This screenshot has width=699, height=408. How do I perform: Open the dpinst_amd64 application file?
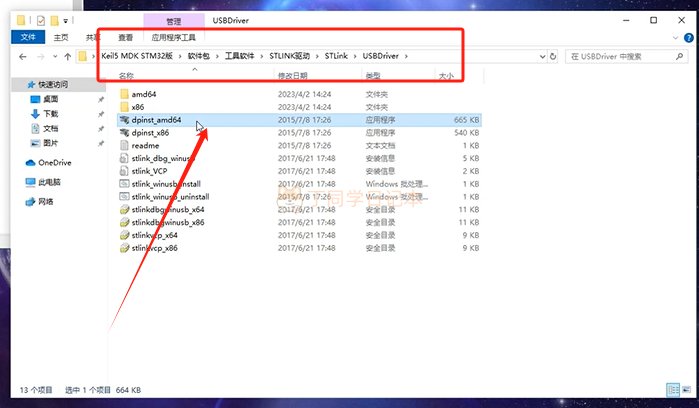pos(156,119)
